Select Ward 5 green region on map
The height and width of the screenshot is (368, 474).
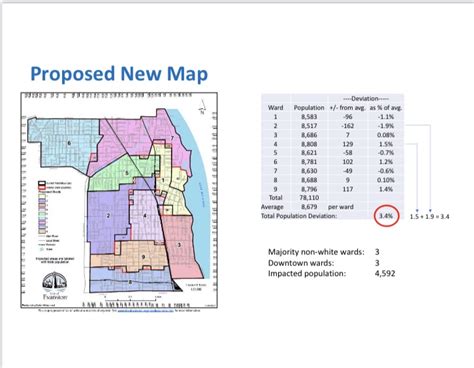point(123,173)
